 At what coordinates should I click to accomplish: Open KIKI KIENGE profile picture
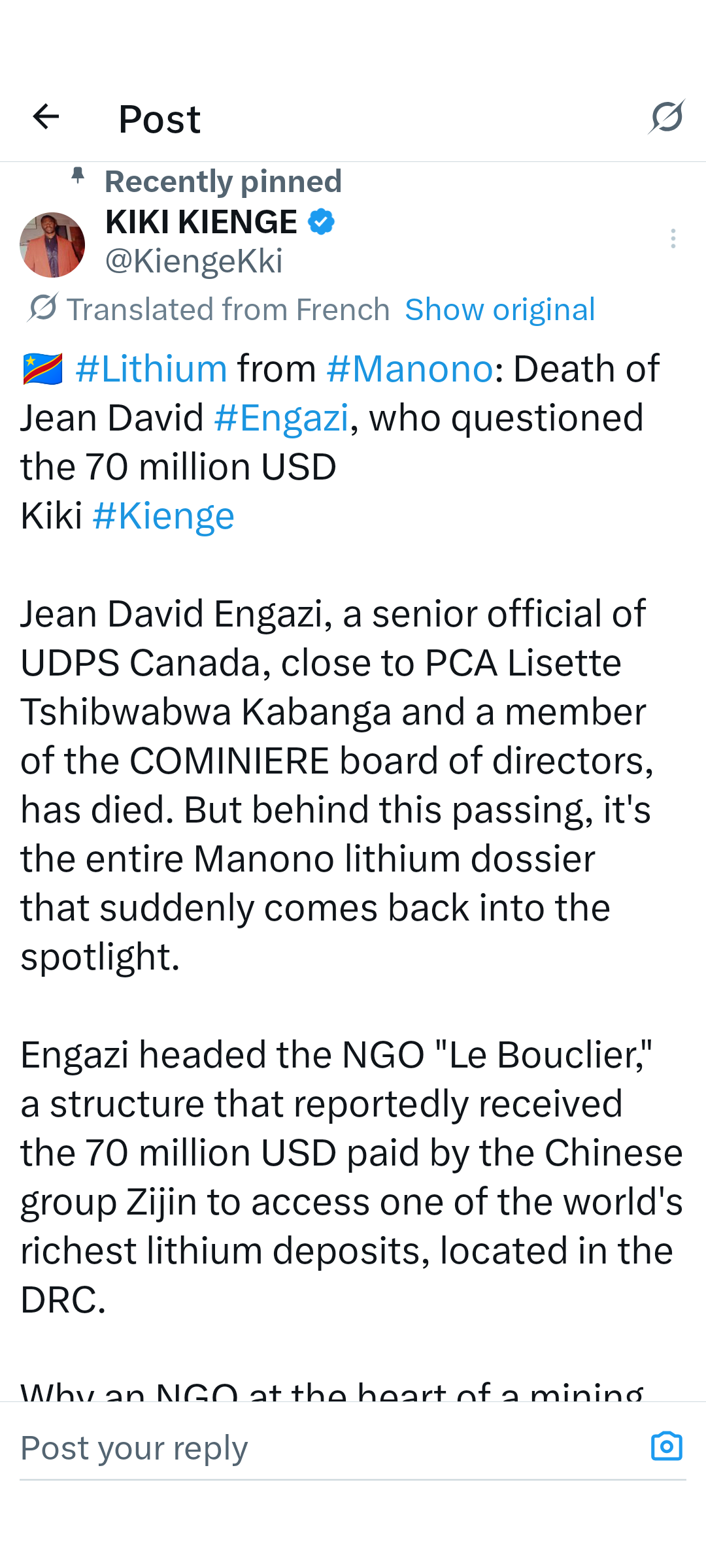(x=52, y=245)
